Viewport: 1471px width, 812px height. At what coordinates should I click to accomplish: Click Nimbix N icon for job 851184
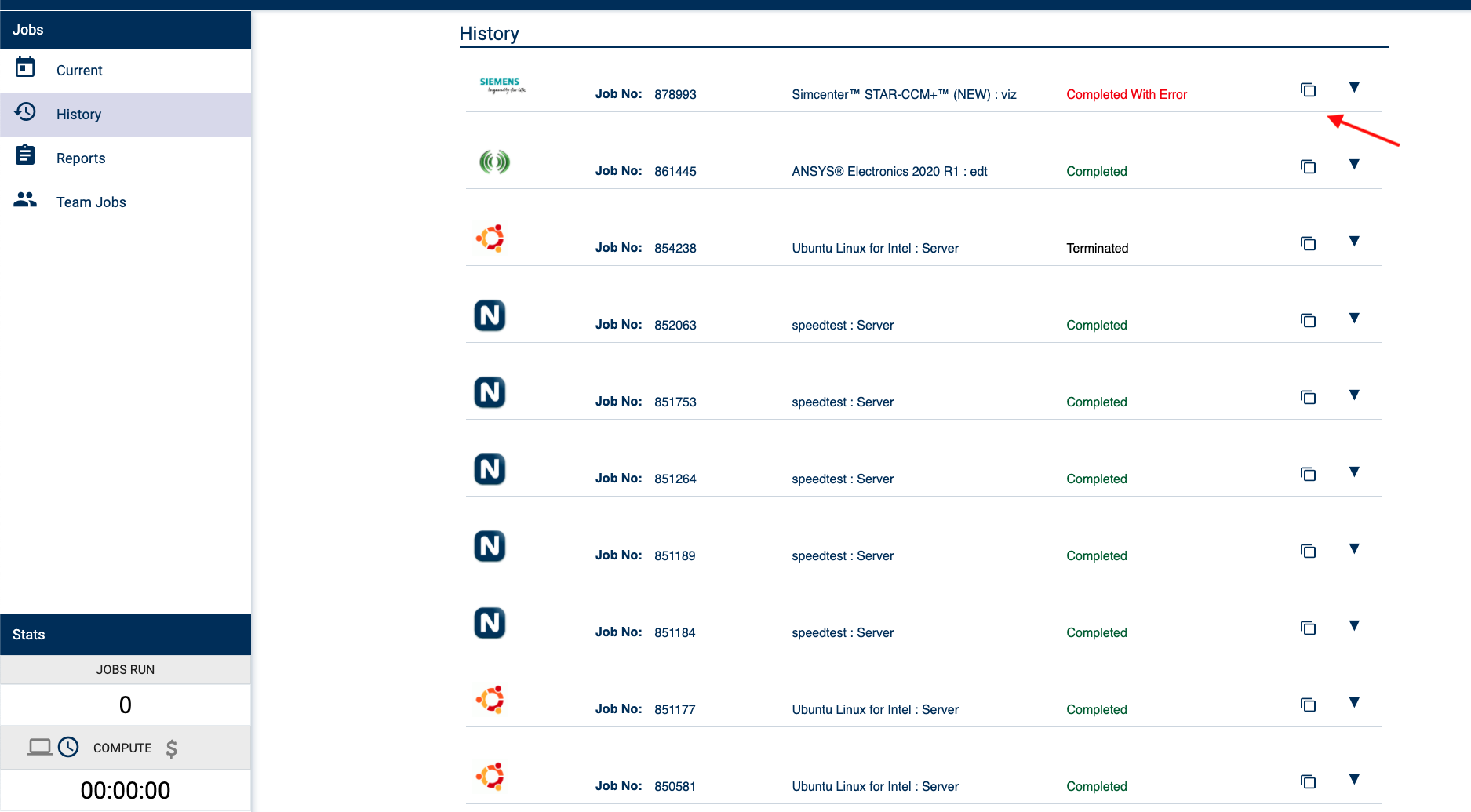pos(490,623)
